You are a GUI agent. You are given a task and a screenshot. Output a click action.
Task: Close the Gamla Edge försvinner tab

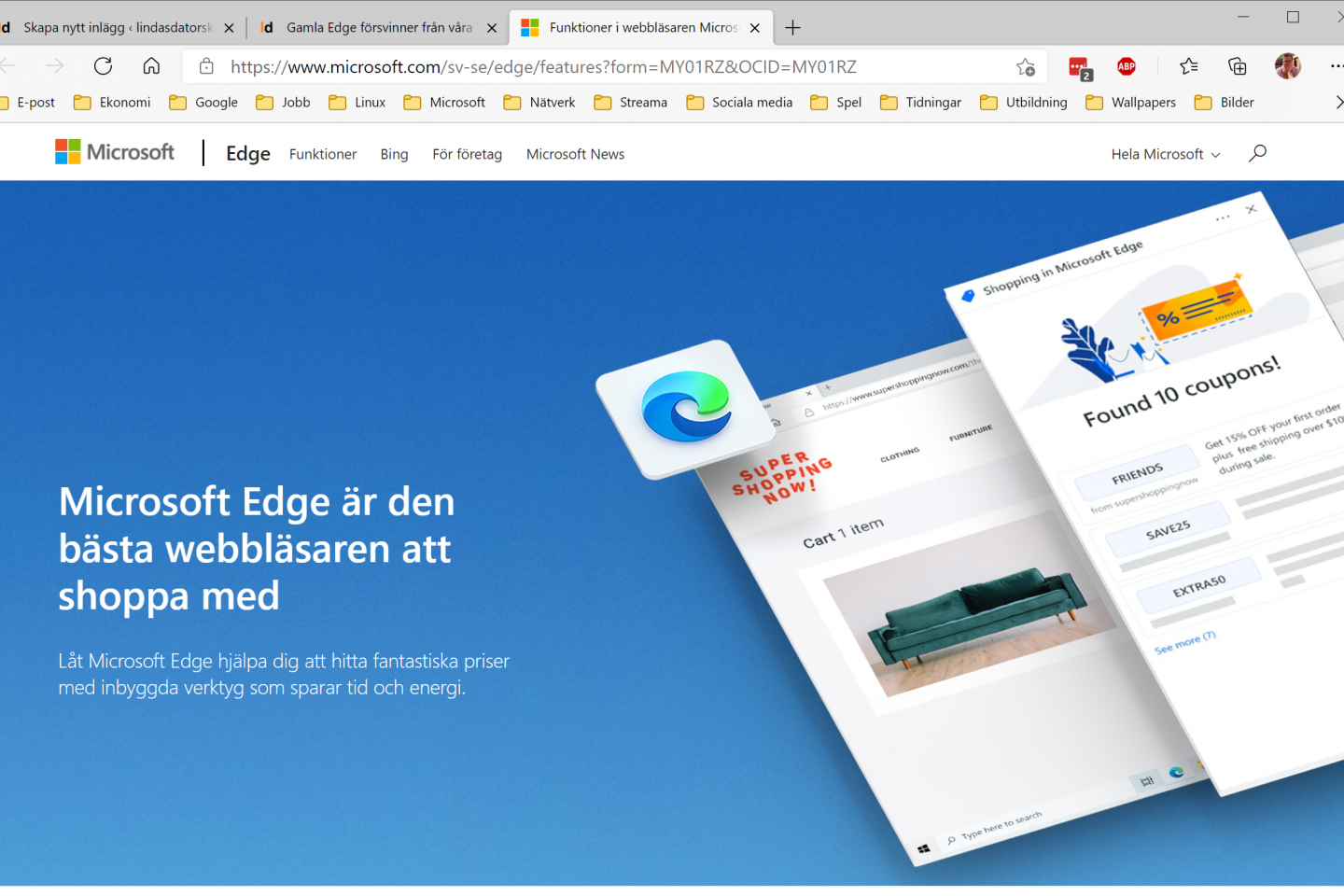[492, 28]
